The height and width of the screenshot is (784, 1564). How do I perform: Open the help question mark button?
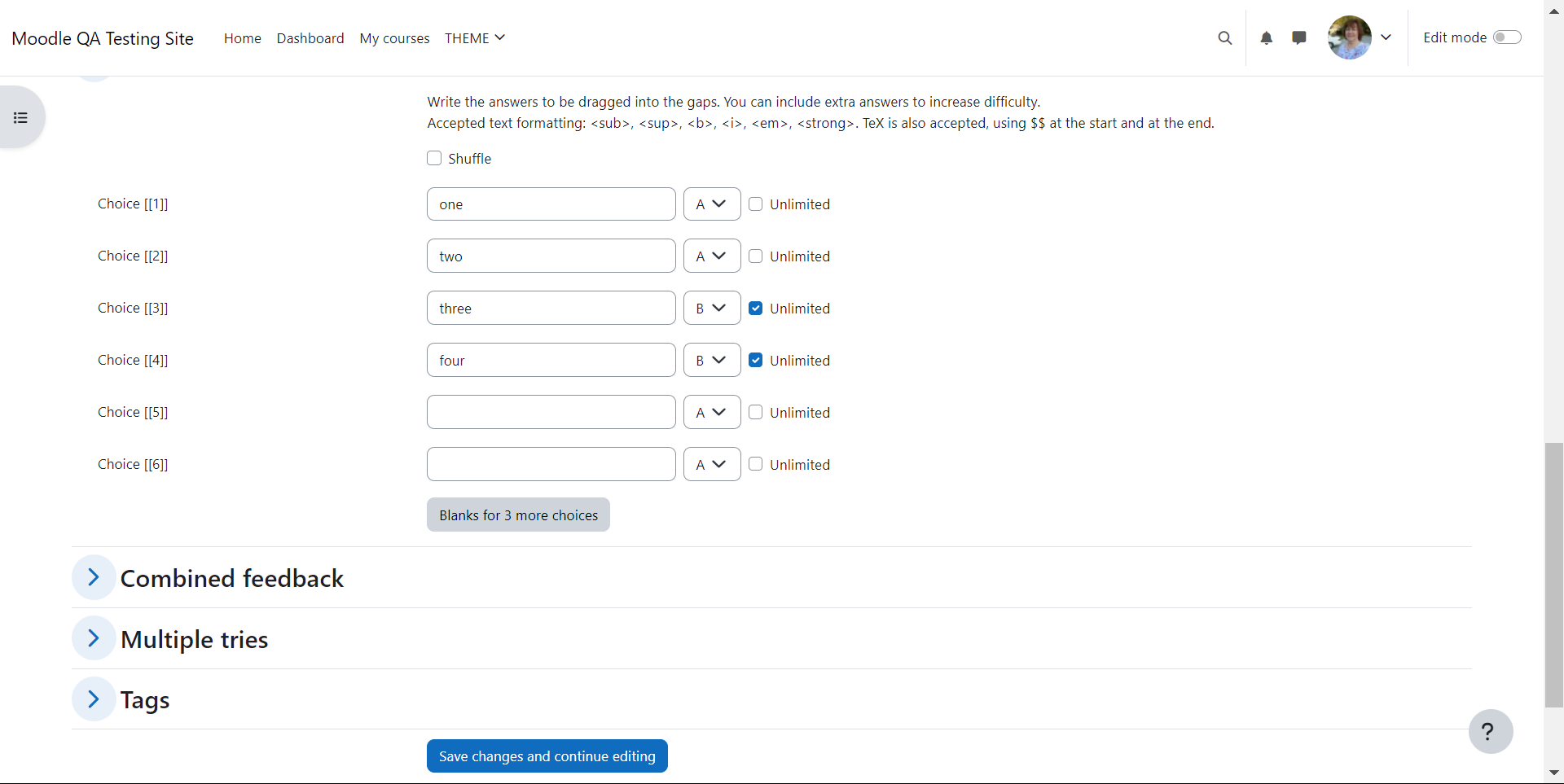click(x=1491, y=732)
